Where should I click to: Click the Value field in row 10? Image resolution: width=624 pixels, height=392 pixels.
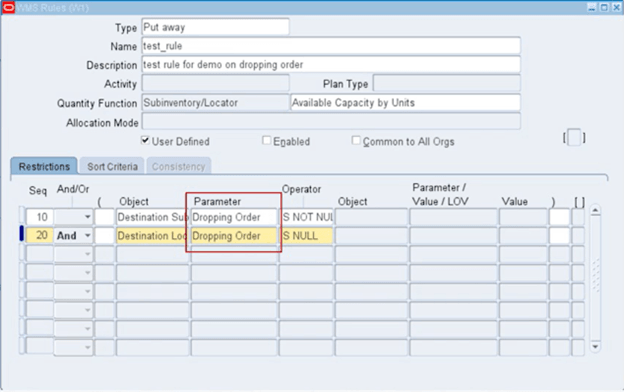pos(523,217)
